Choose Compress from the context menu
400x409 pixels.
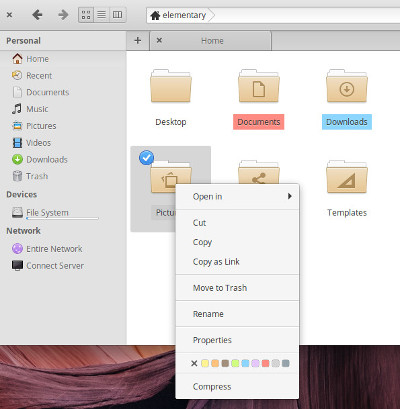coord(237,387)
